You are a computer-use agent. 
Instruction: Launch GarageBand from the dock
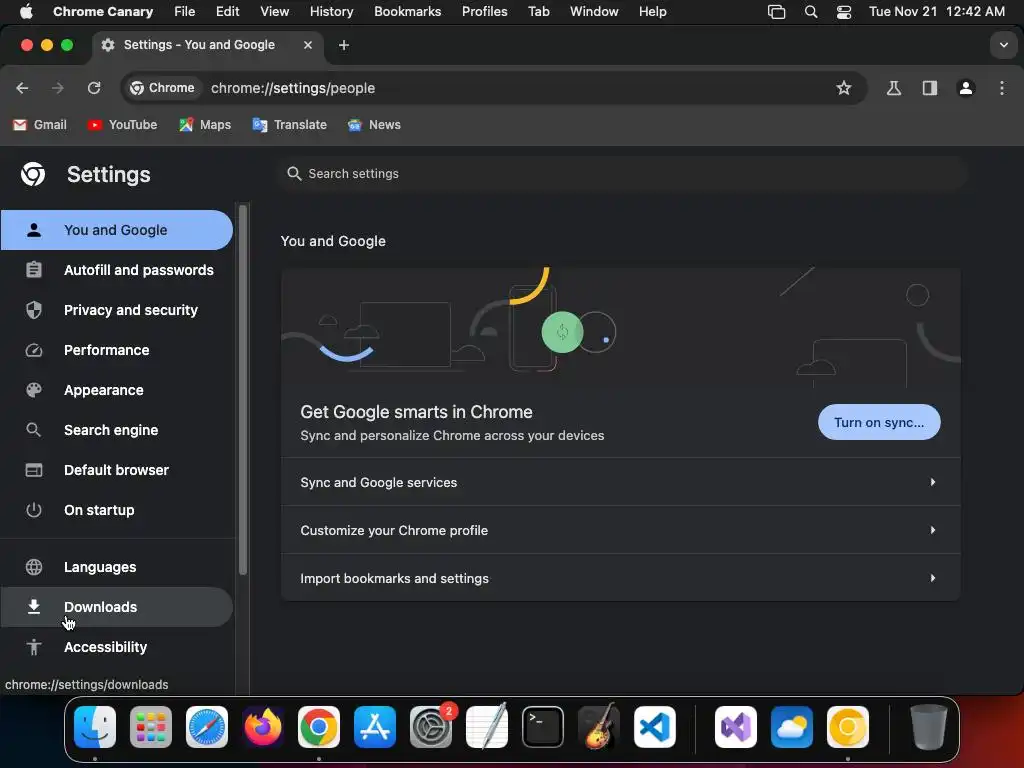pos(599,727)
